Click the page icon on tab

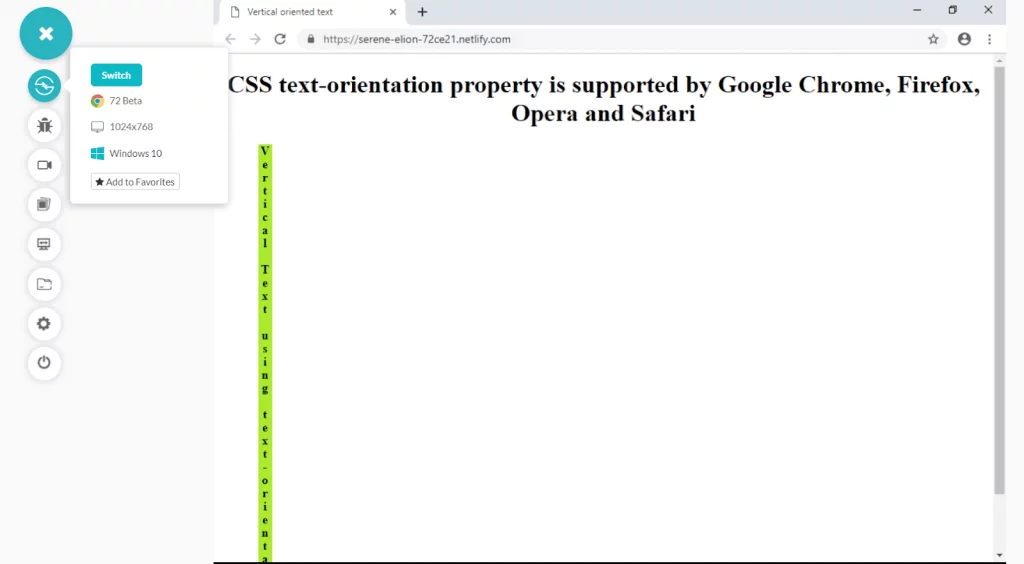[x=235, y=12]
